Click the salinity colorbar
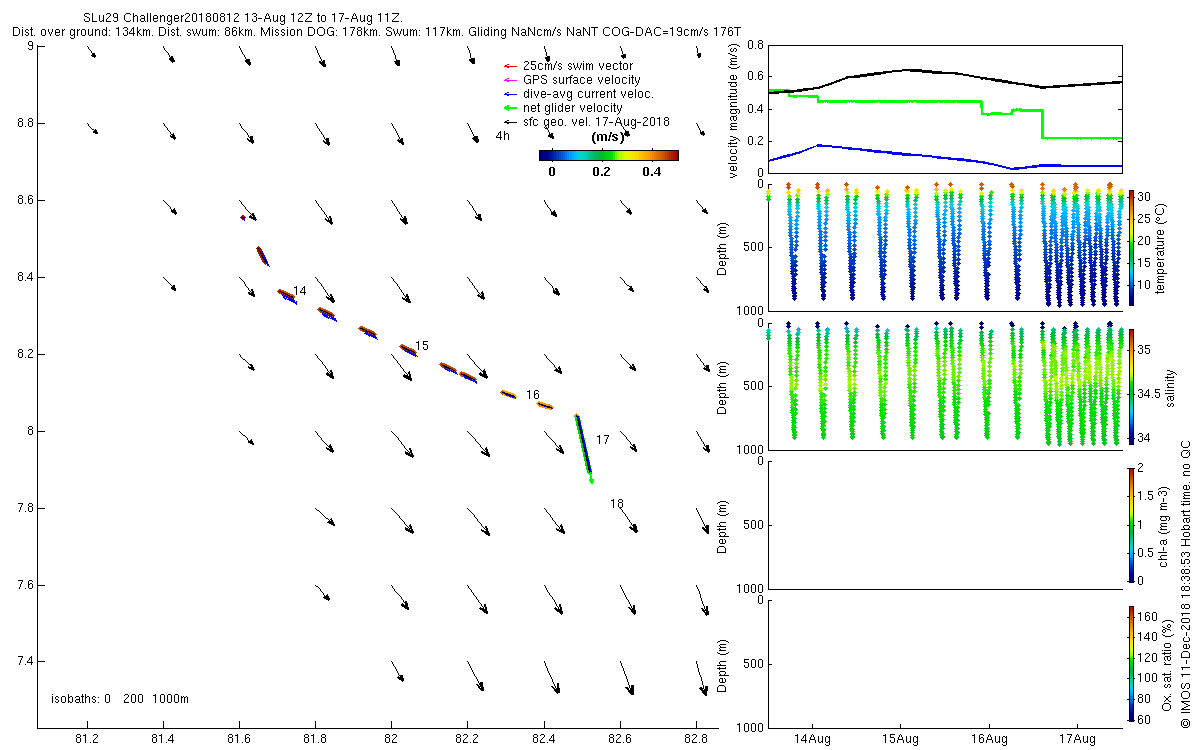This screenshot has width=1200, height=750. pos(1132,386)
